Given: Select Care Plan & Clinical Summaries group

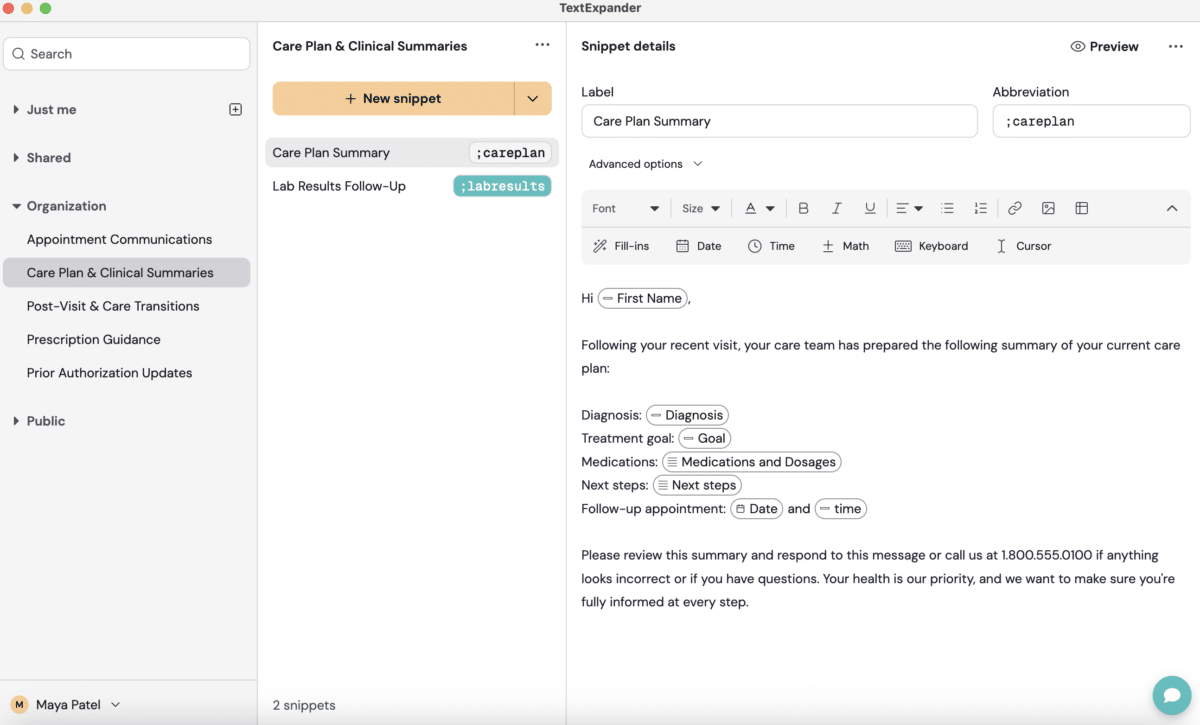Looking at the screenshot, I should coord(126,273).
